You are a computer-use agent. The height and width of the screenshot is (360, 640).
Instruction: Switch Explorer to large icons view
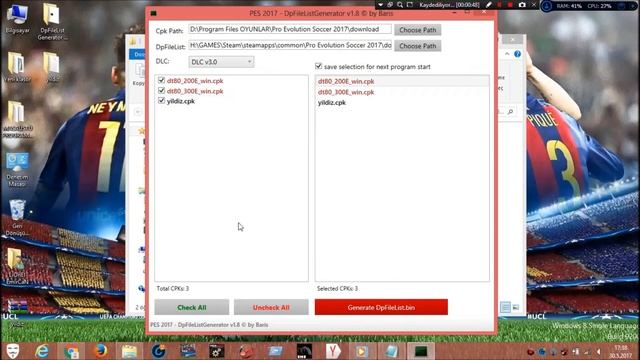[x=516, y=307]
